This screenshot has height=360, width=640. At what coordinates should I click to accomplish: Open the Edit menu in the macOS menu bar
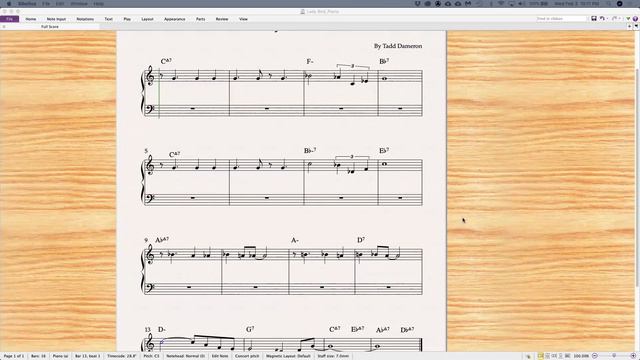tap(60, 4)
